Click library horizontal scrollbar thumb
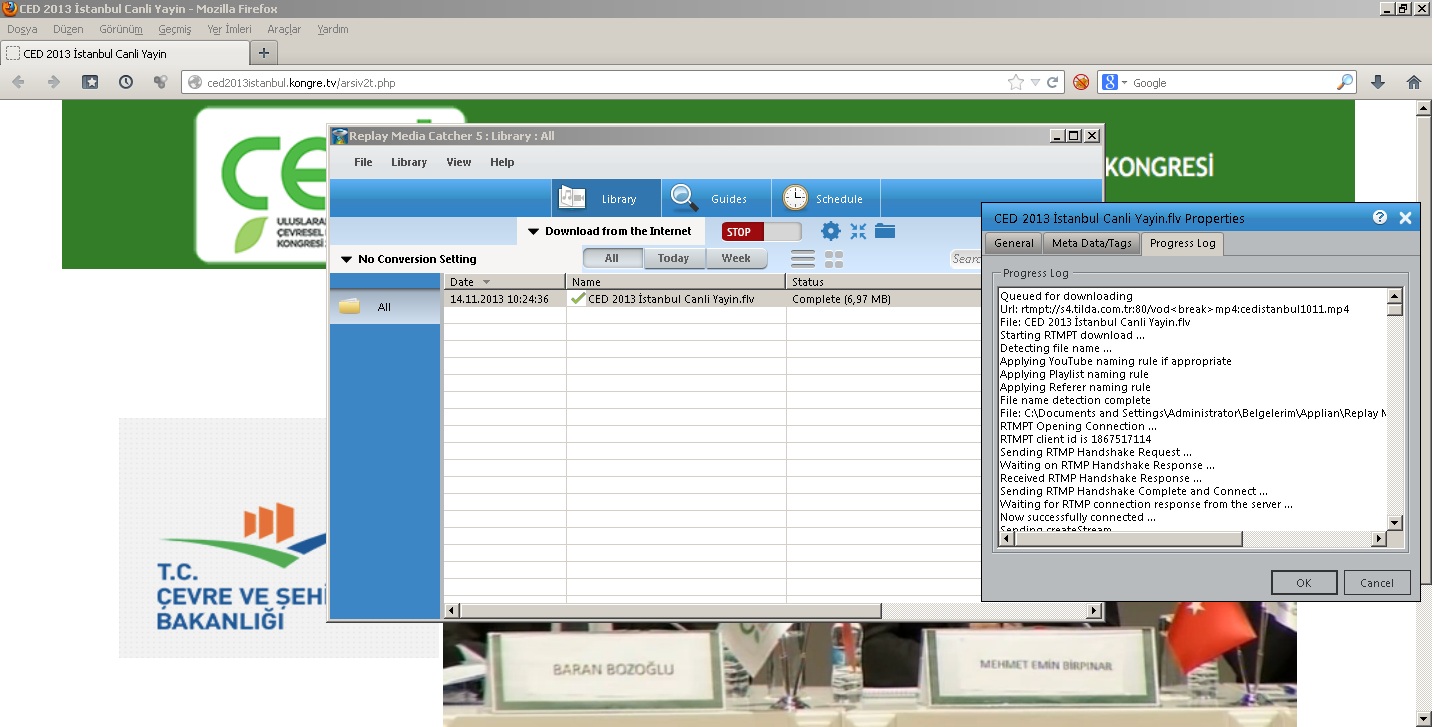Screen dimensions: 1434x727 click(x=669, y=610)
